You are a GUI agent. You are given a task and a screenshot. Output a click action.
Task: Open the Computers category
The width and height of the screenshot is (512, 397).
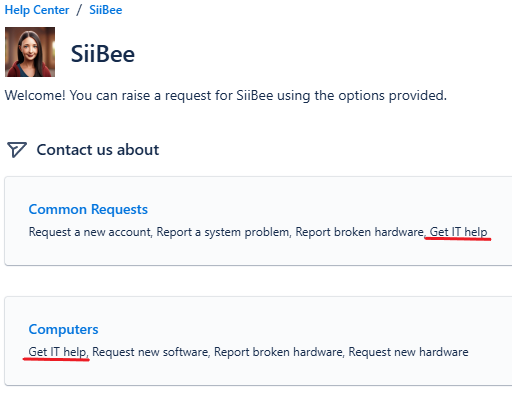tap(63, 329)
